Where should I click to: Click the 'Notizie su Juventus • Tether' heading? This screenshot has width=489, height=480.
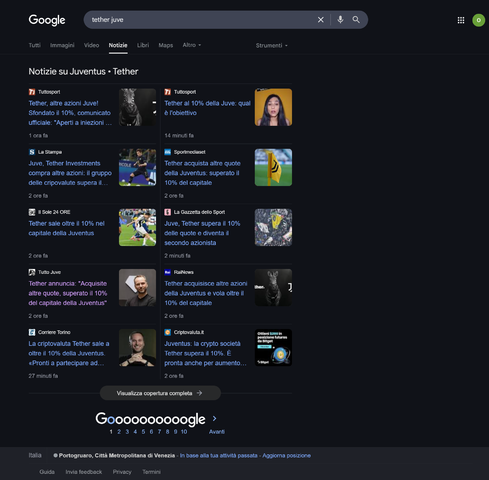click(83, 71)
